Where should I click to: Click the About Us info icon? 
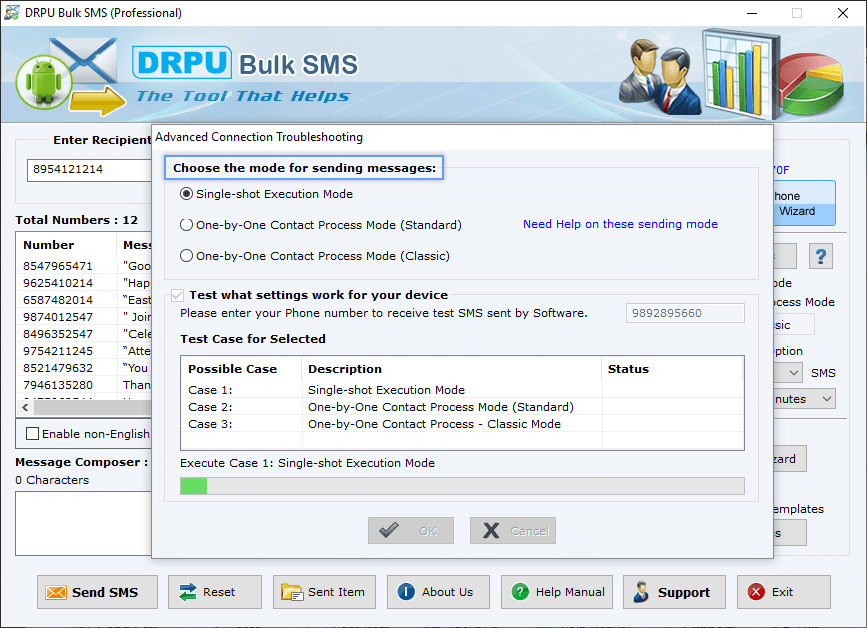406,592
